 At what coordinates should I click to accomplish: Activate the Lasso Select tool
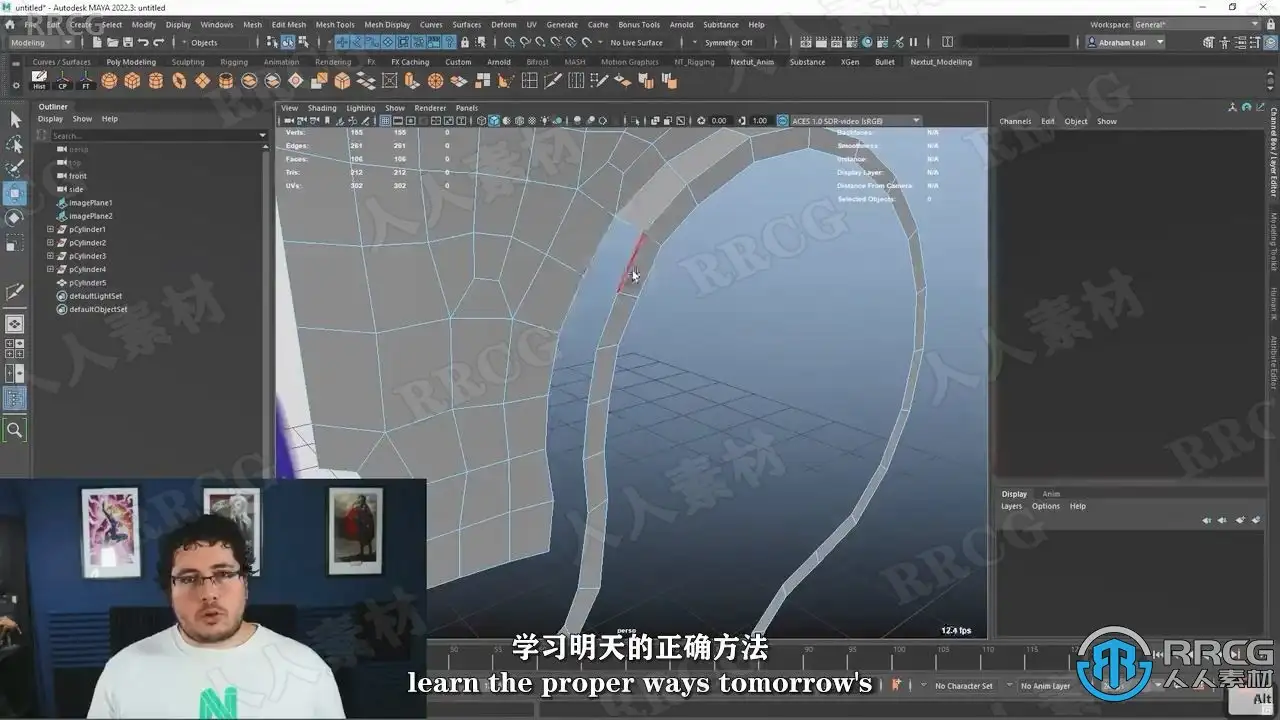(15, 144)
